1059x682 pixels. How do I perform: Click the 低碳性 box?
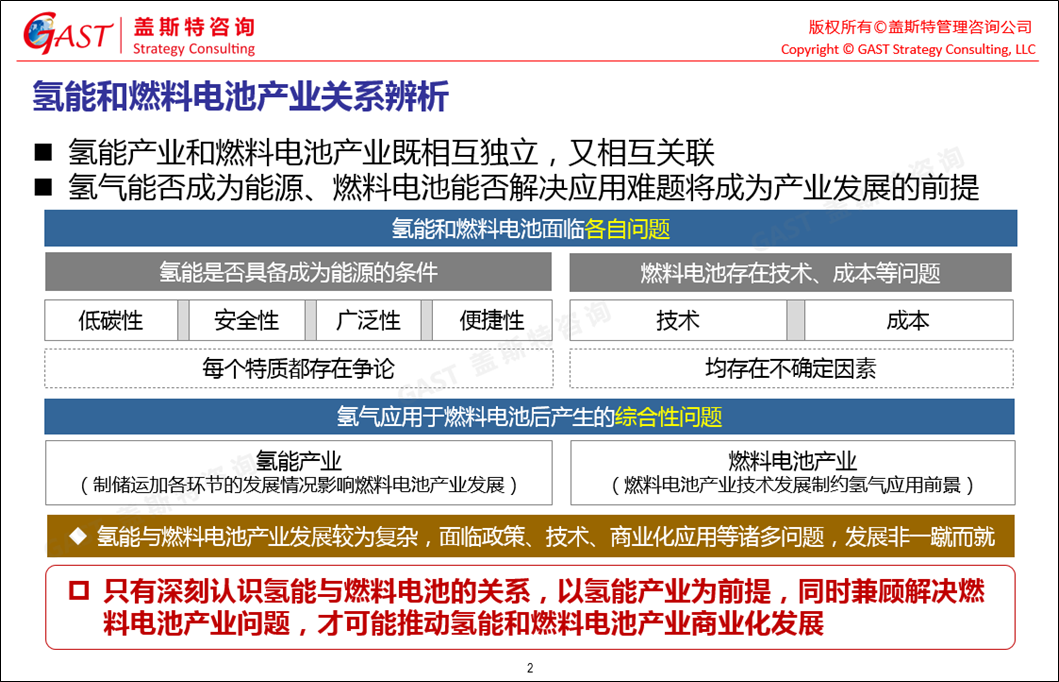[111, 320]
